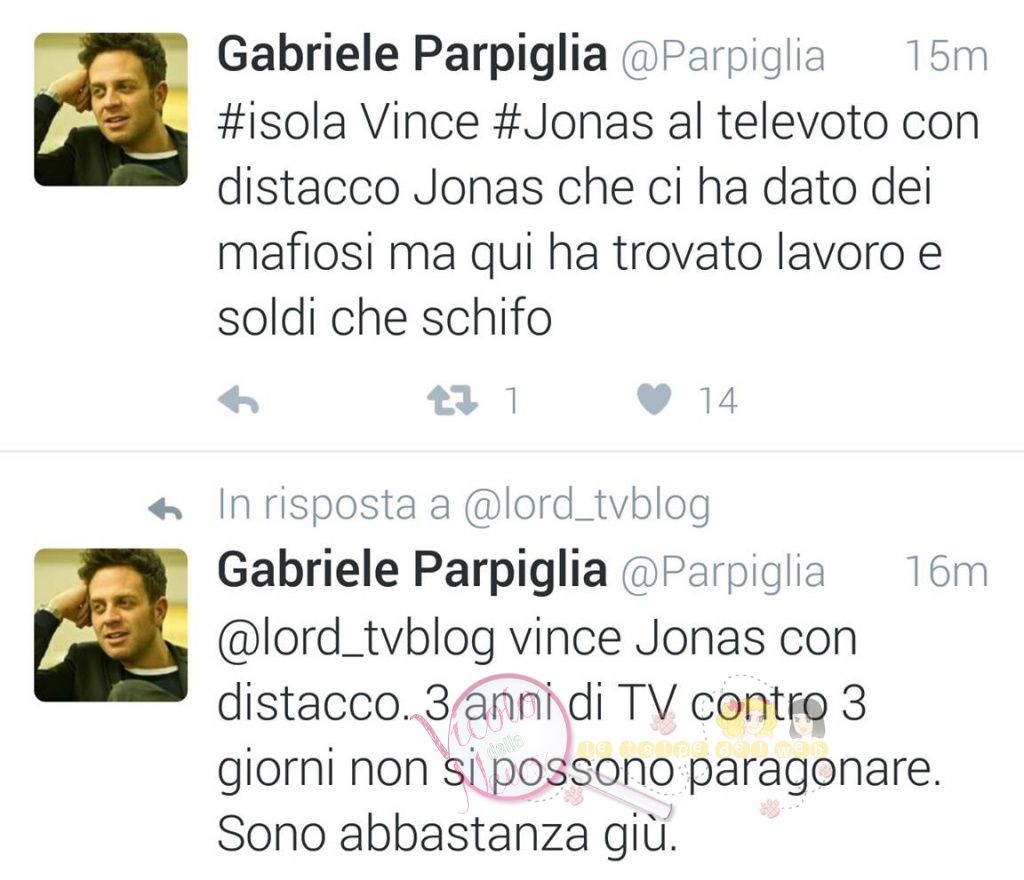Click @lord_tvblog in the 'In risposta a' line
1024x880 pixels.
pyautogui.click(x=586, y=506)
